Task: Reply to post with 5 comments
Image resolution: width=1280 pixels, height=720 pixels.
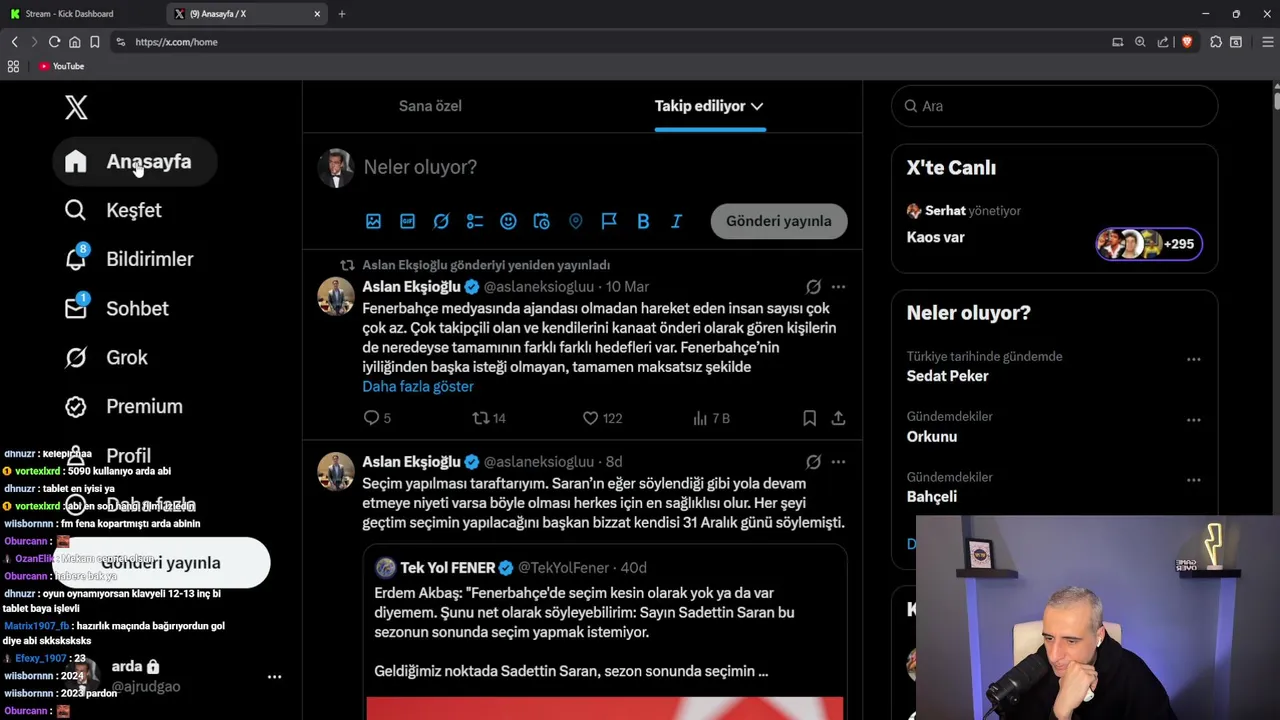Action: [377, 418]
